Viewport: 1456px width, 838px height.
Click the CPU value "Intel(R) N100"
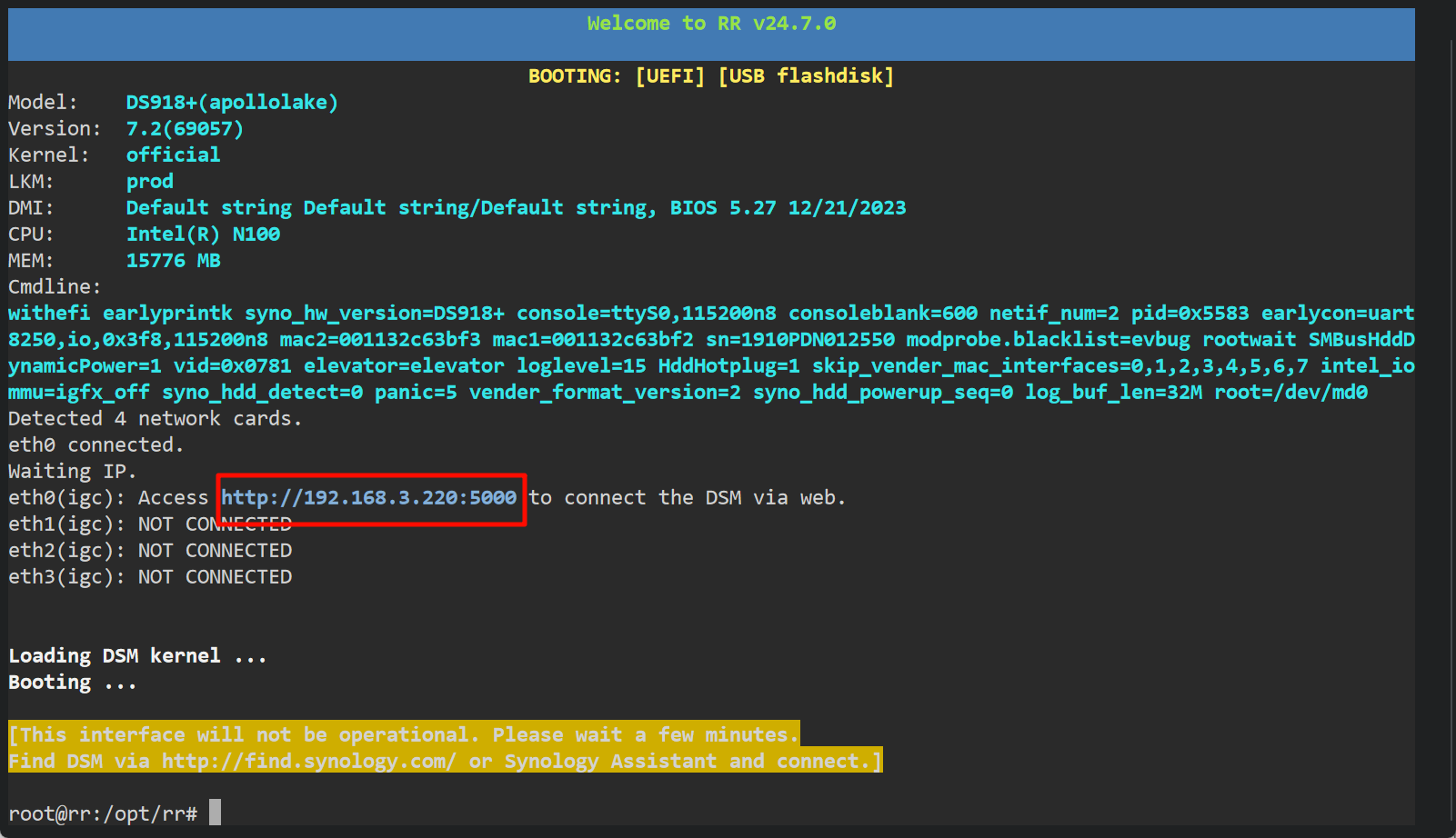pos(203,234)
